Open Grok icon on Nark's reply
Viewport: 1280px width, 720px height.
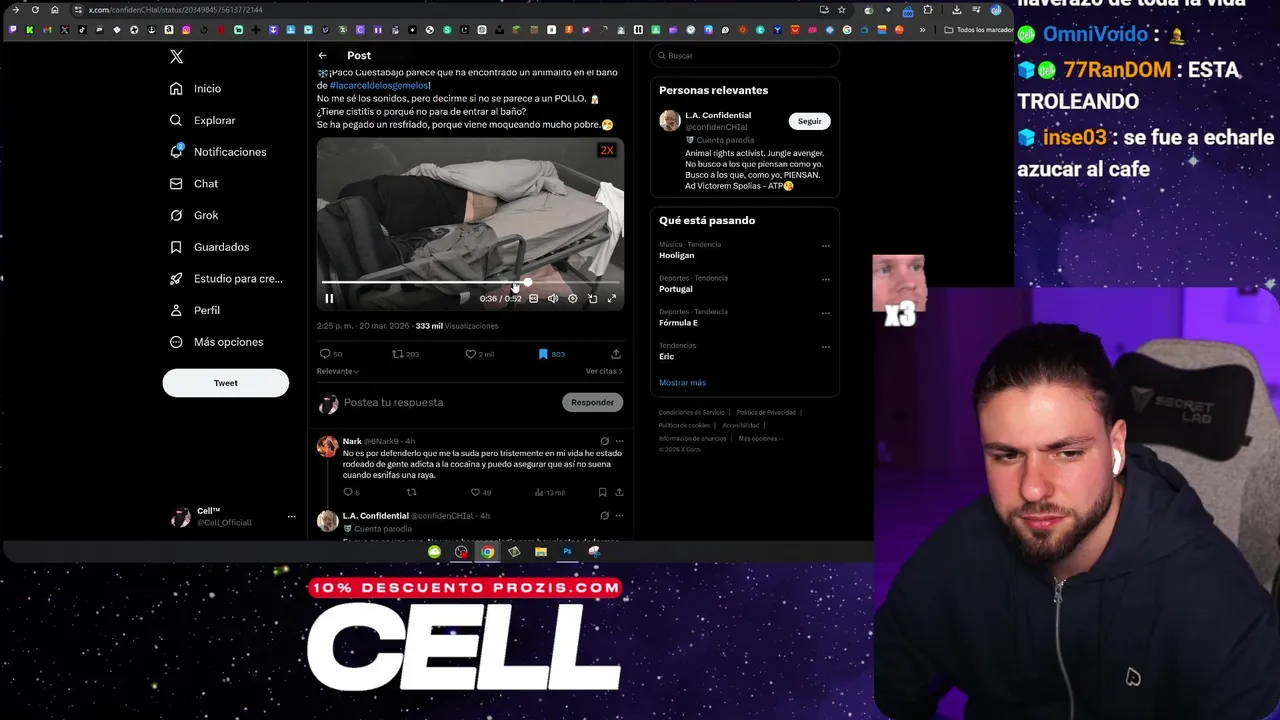[604, 441]
